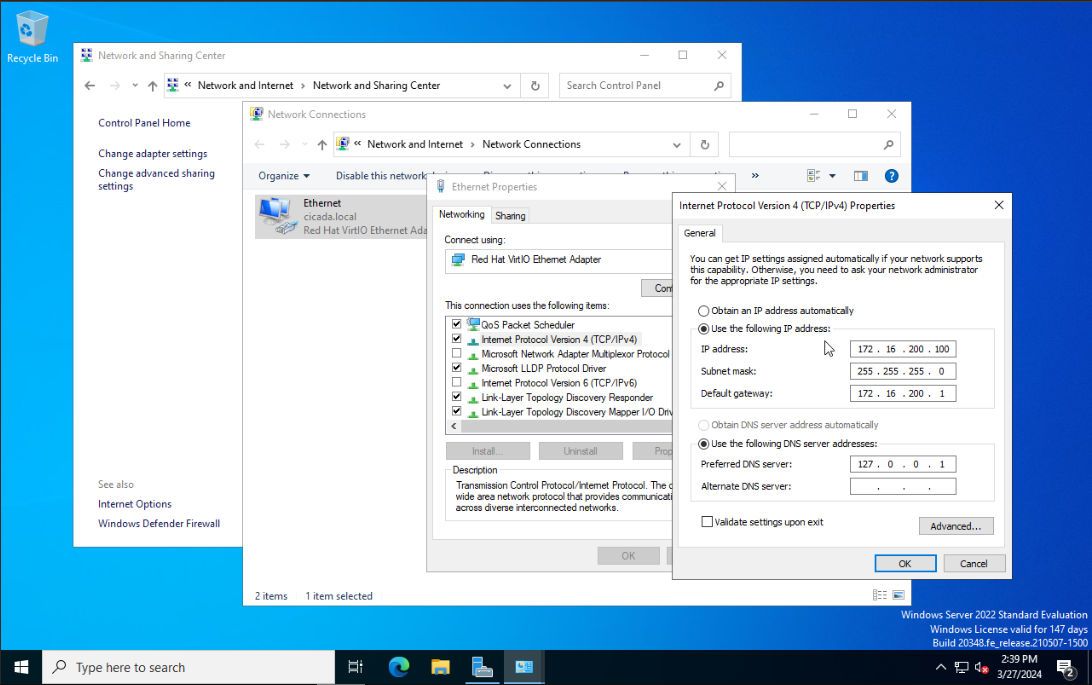
Task: Select Use the following DNS server addresses
Action: 703,443
